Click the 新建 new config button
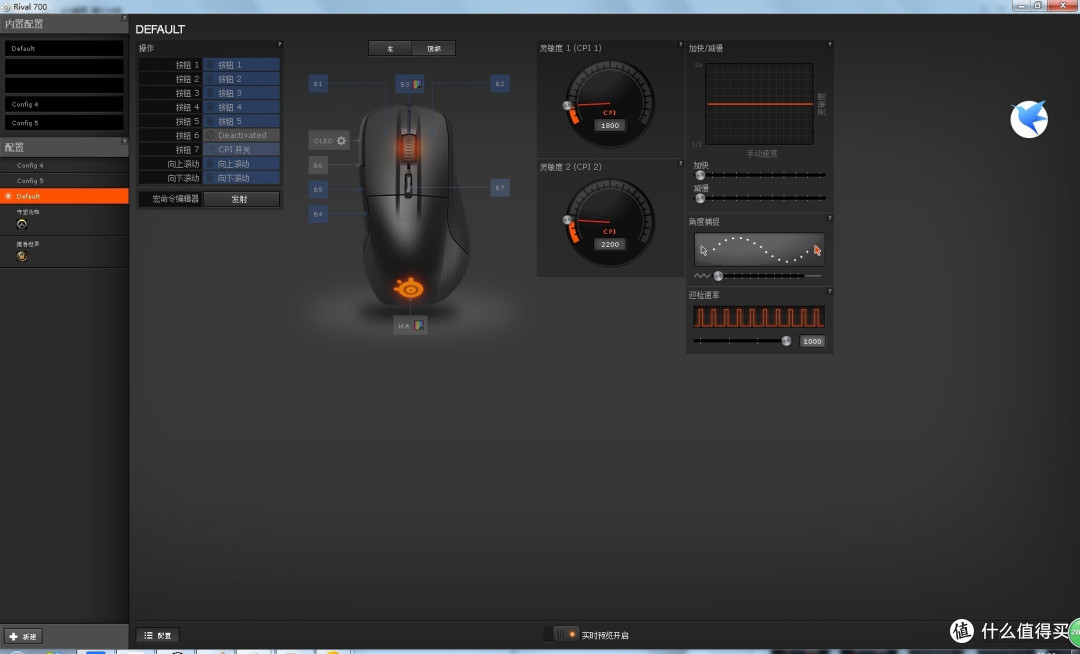 [23, 636]
